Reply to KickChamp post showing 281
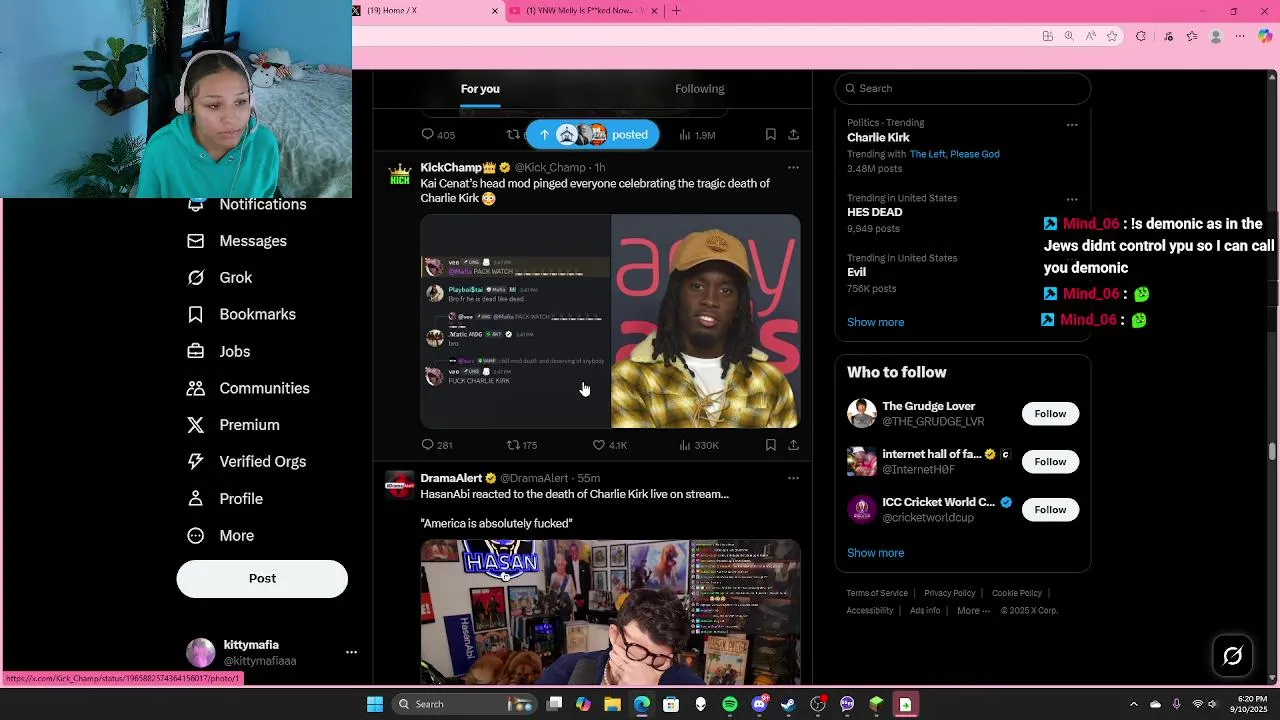The height and width of the screenshot is (720, 1280). click(437, 445)
